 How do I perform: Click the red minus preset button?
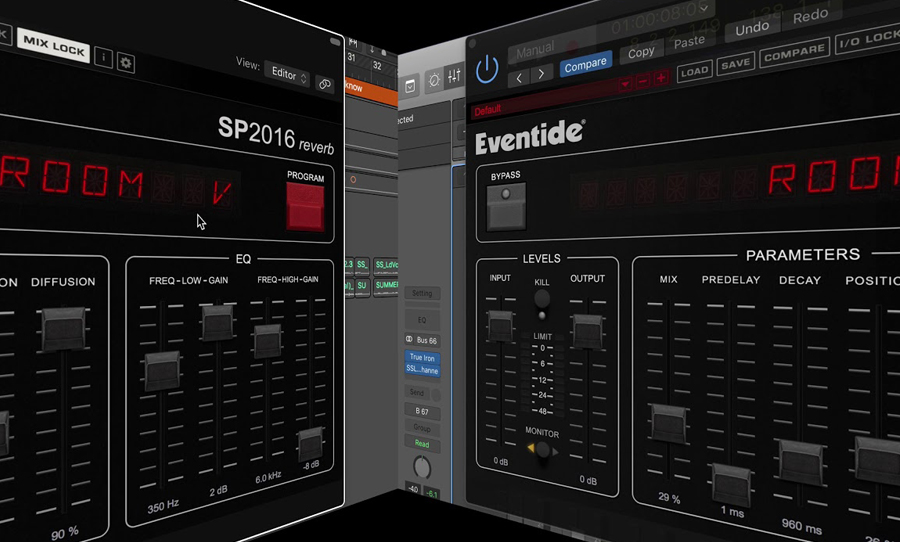click(642, 79)
